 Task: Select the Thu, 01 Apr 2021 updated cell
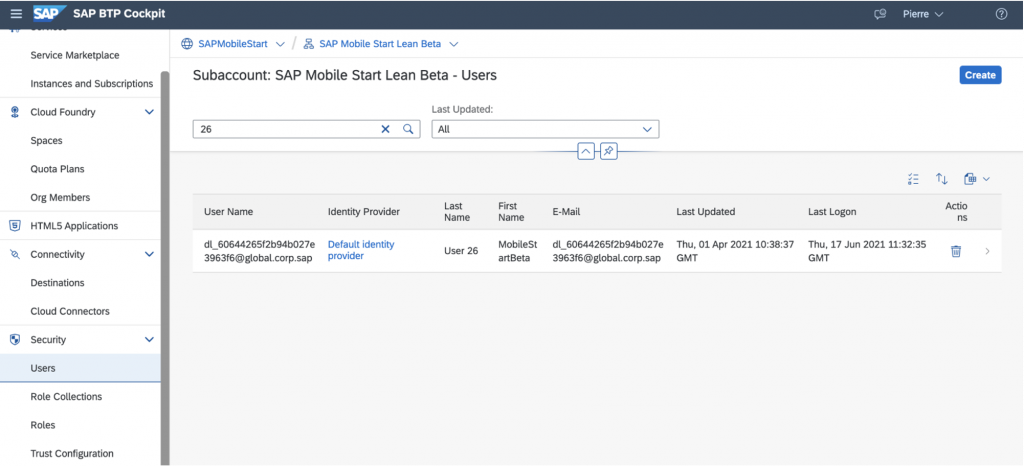click(735, 251)
